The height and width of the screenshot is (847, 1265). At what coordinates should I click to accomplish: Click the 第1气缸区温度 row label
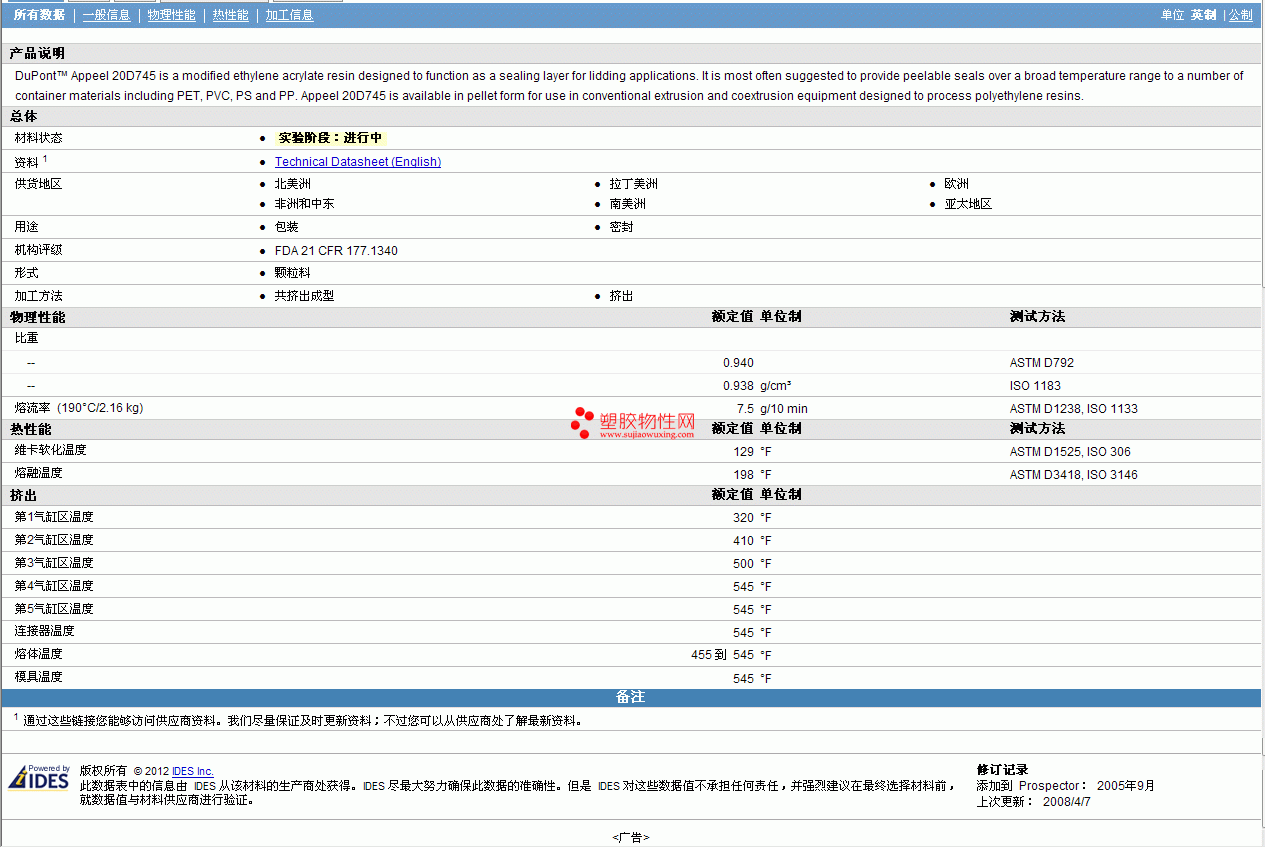pos(54,517)
